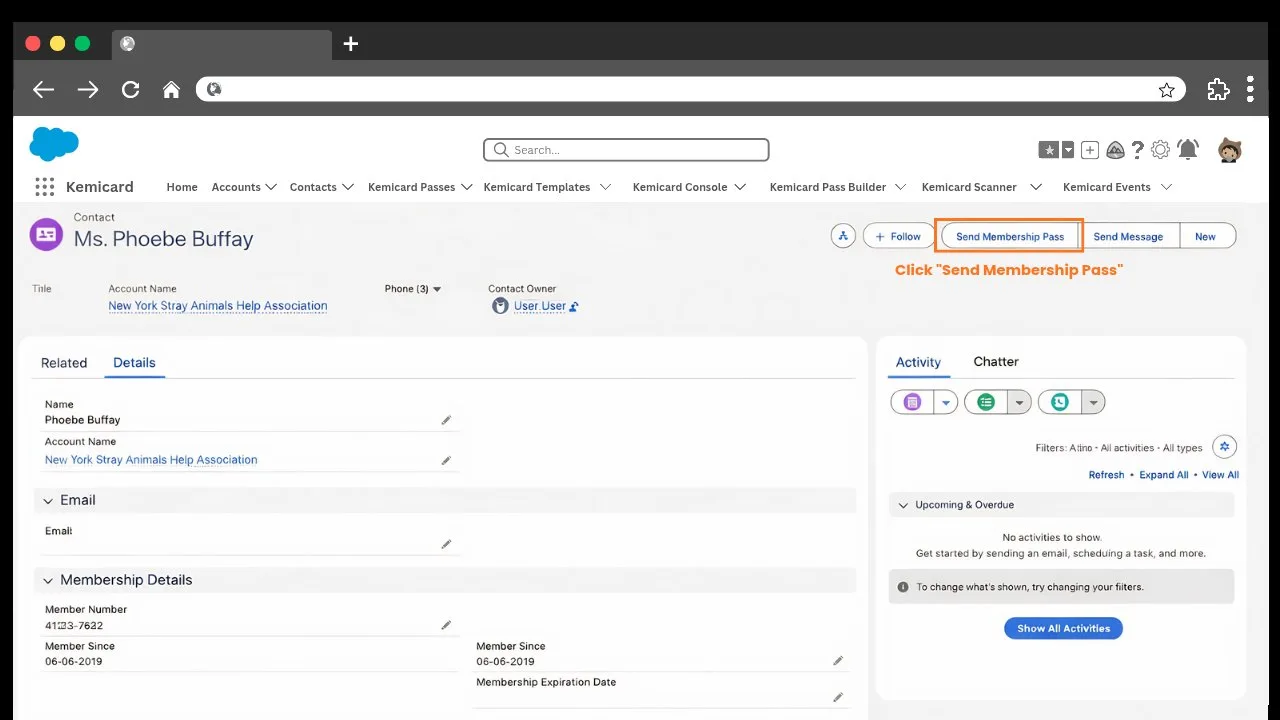1280x720 pixels.
Task: Click the green log activity icon
Action: point(986,402)
